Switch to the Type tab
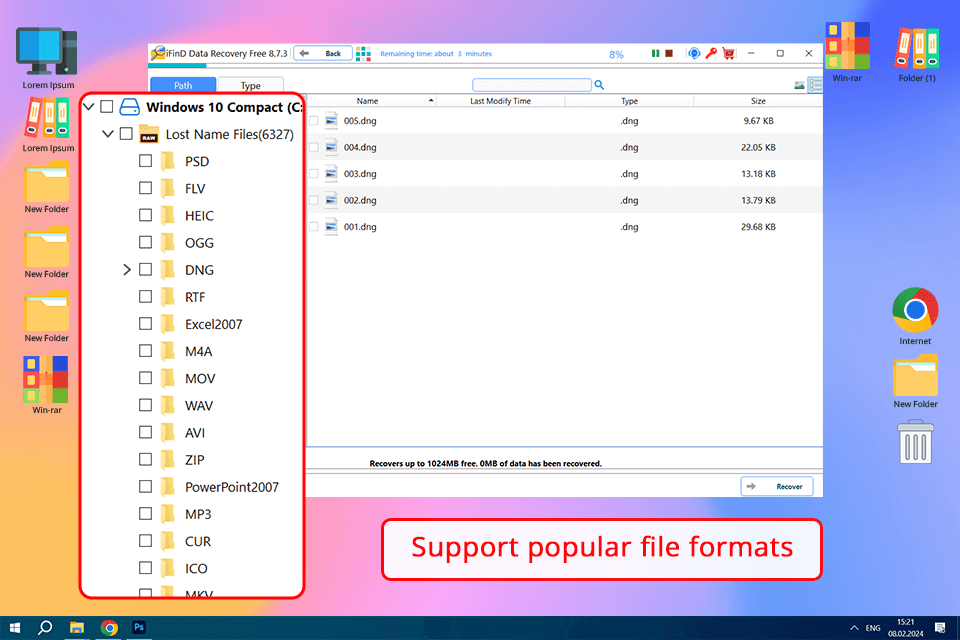The width and height of the screenshot is (960, 640). (x=250, y=85)
